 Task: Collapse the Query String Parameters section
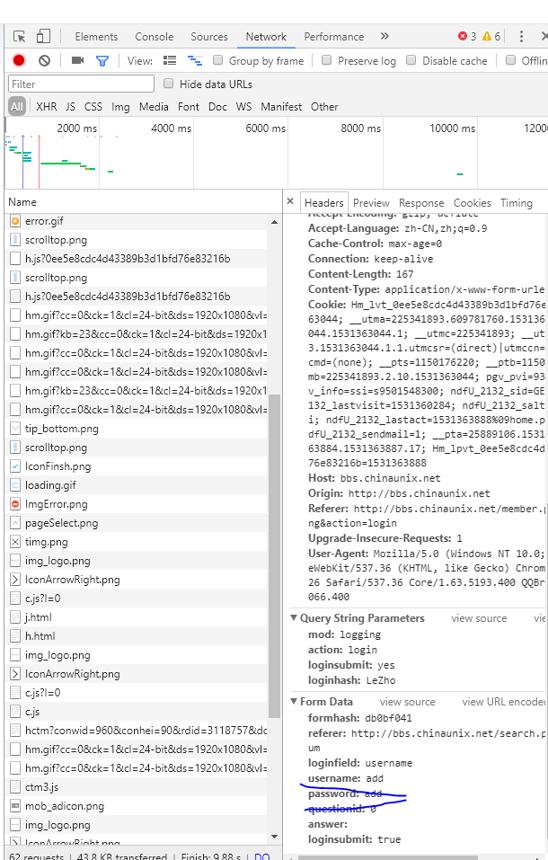(x=294, y=618)
